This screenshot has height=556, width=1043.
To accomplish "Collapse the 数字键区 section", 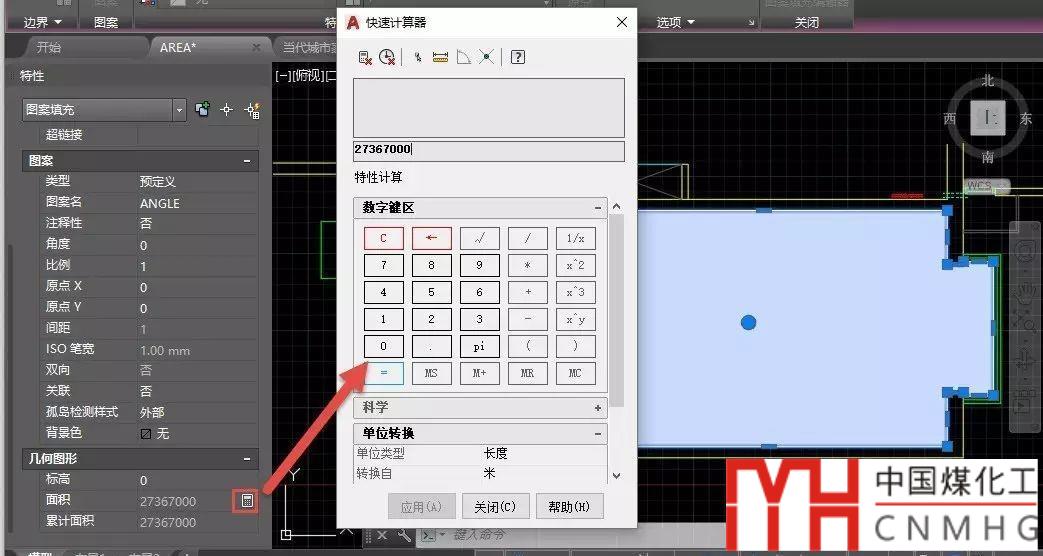I will coord(598,208).
